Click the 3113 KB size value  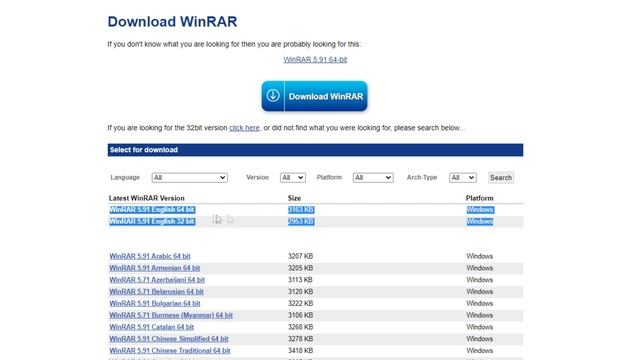(x=300, y=280)
